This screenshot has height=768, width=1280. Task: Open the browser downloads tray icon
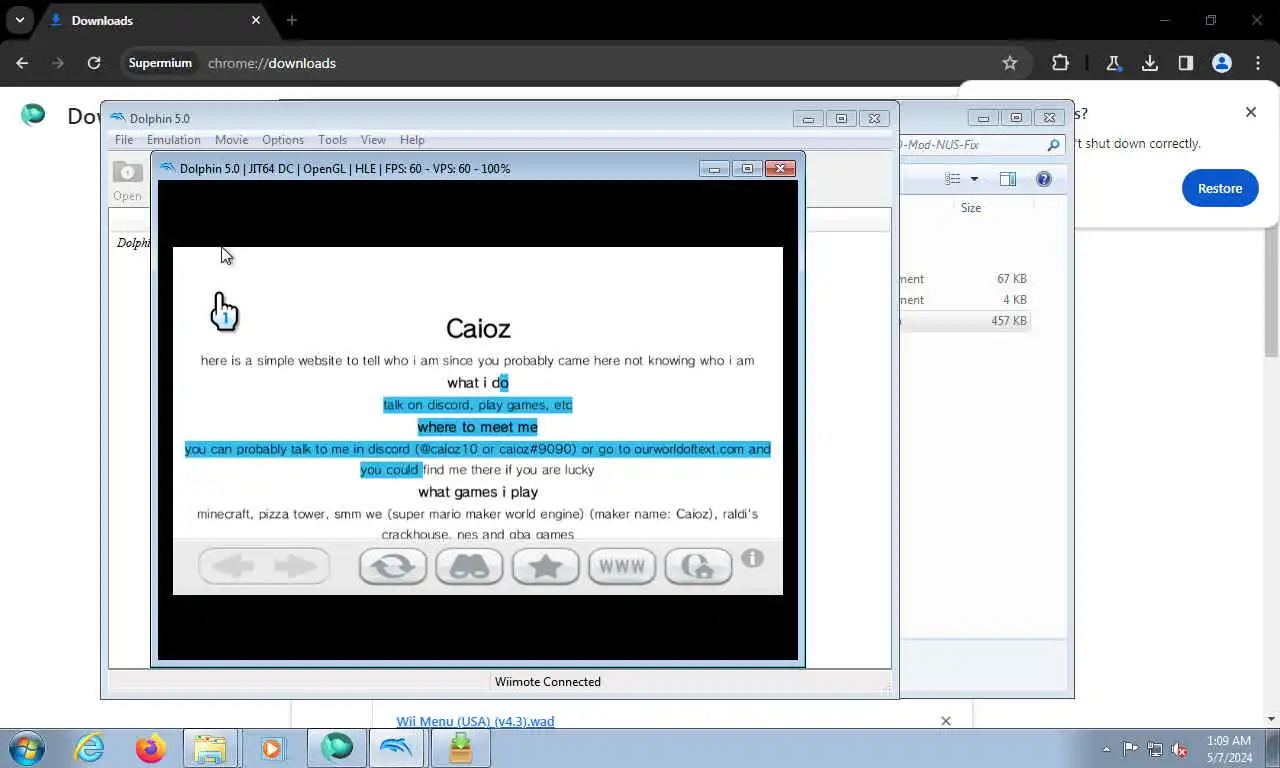pos(1150,63)
